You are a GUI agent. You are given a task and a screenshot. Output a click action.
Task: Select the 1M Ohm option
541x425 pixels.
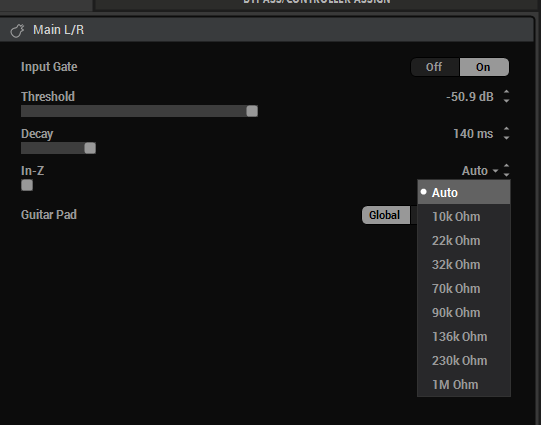point(464,385)
